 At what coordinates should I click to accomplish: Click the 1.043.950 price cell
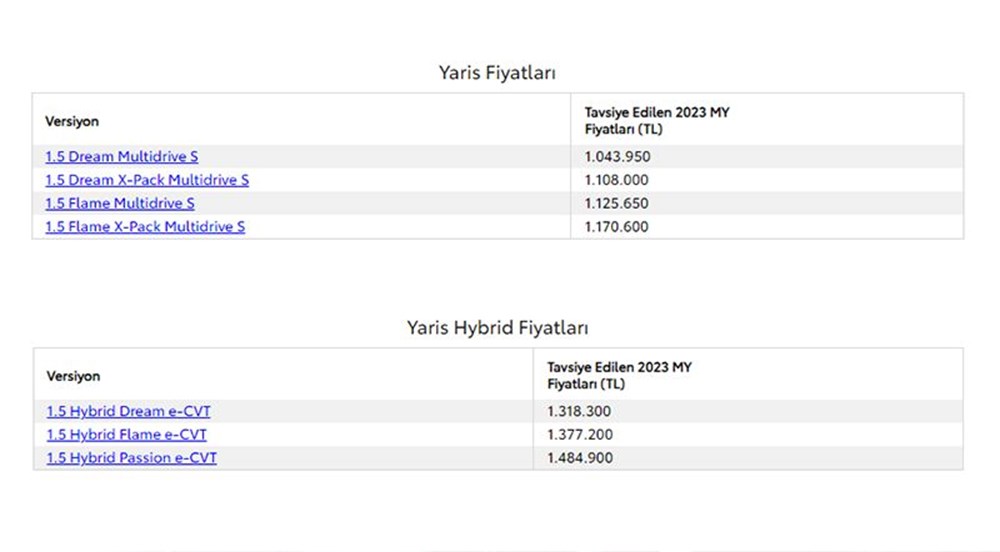tap(617, 157)
